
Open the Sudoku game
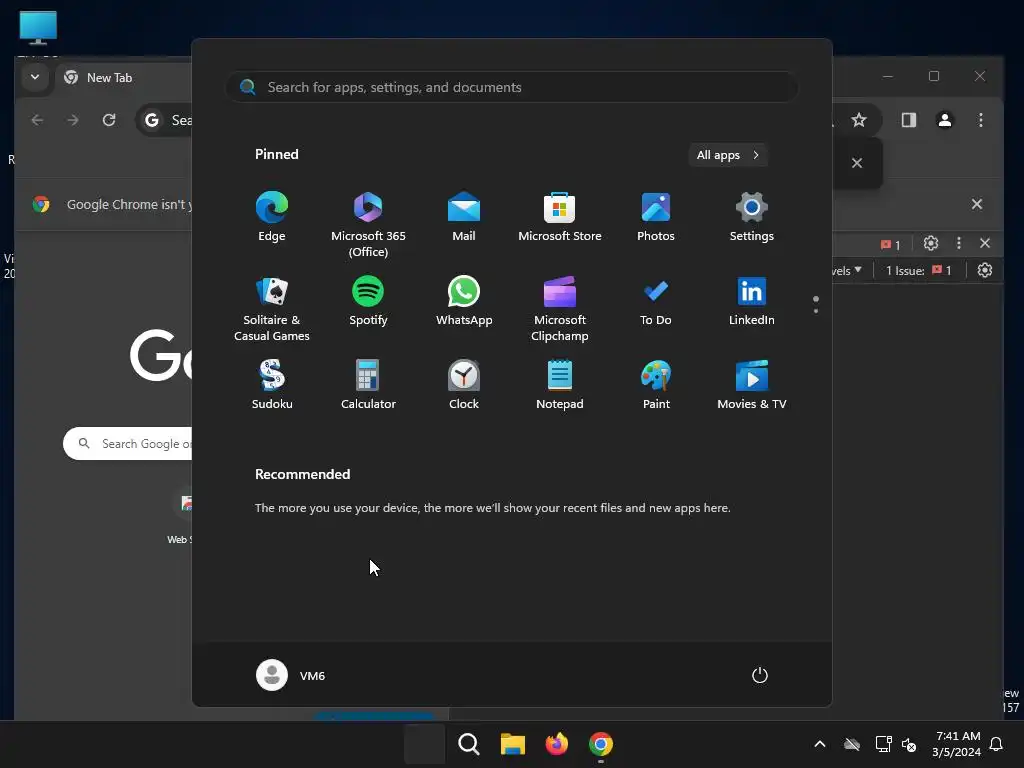click(x=272, y=385)
